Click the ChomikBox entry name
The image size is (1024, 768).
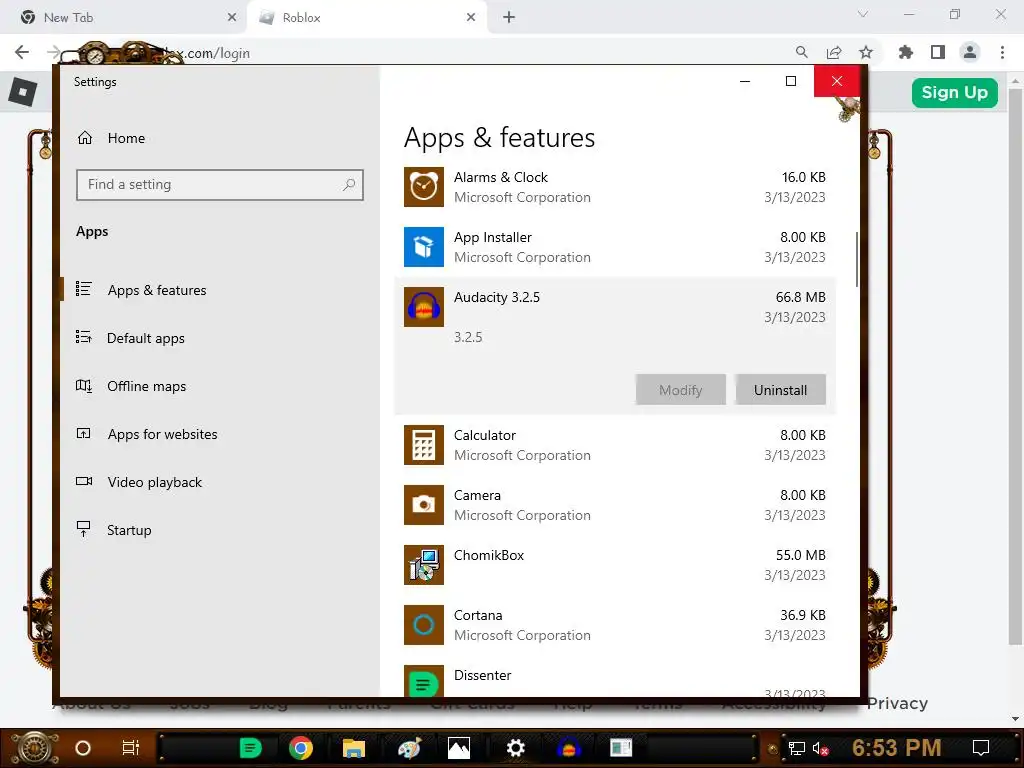[x=488, y=555]
